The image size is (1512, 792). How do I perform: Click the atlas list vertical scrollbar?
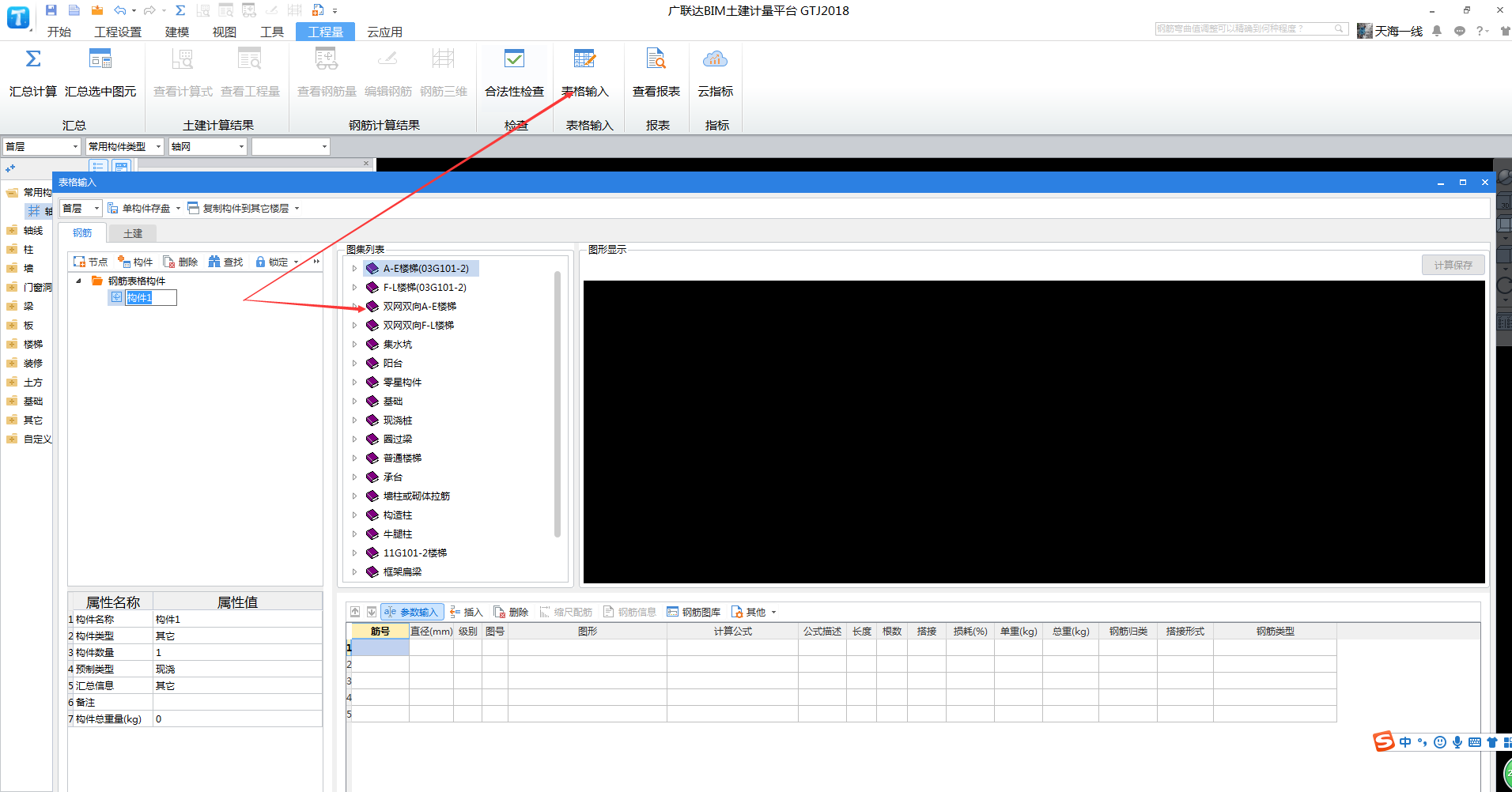558,404
